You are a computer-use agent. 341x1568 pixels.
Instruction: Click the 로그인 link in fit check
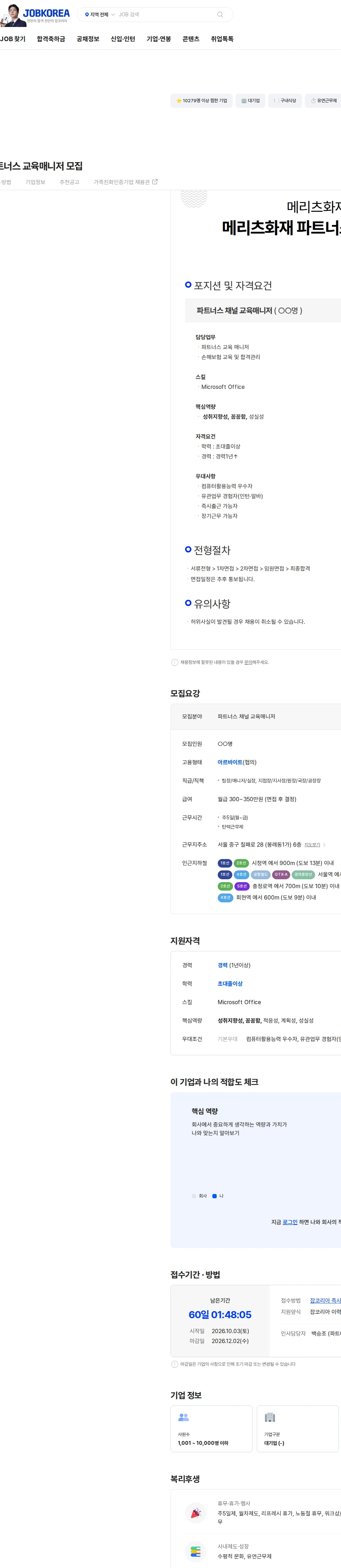pos(290,1222)
